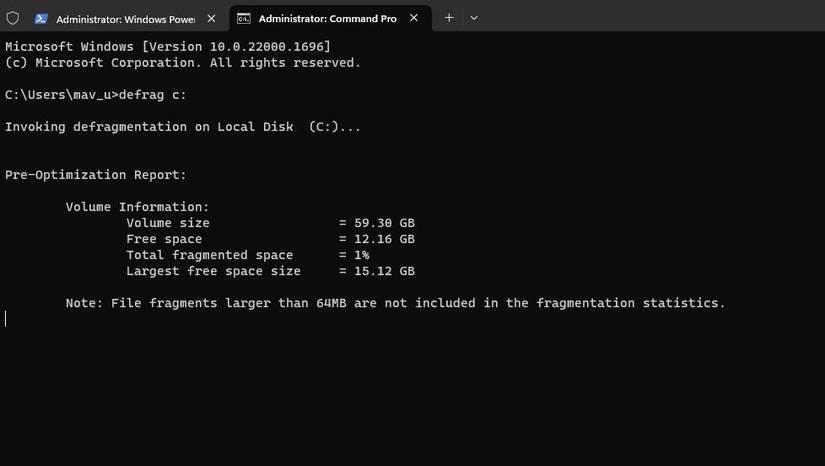Click the Total fragmented space 1% value
This screenshot has height=466, width=825.
[361, 255]
